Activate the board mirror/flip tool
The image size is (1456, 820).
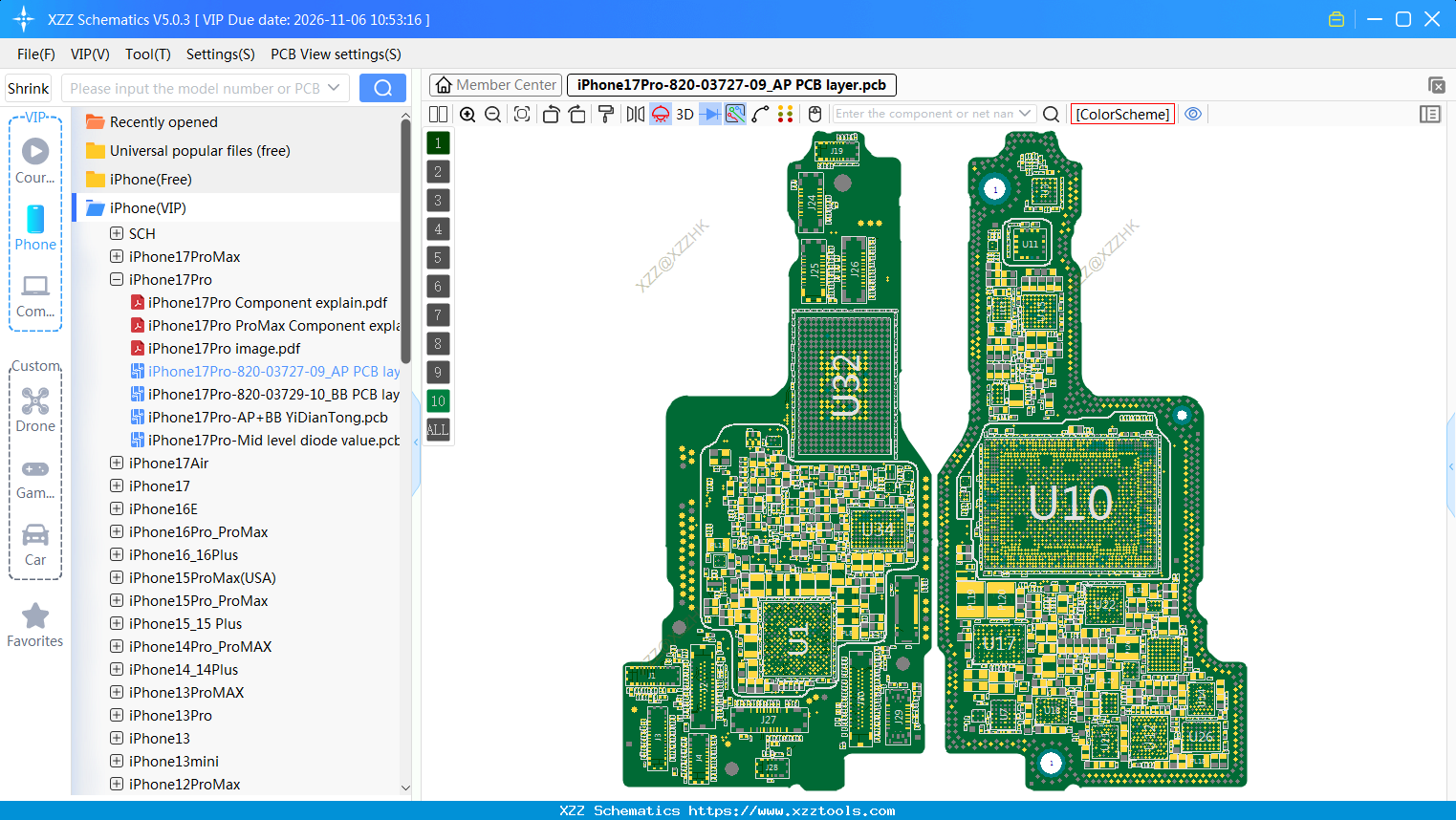pyautogui.click(x=636, y=114)
